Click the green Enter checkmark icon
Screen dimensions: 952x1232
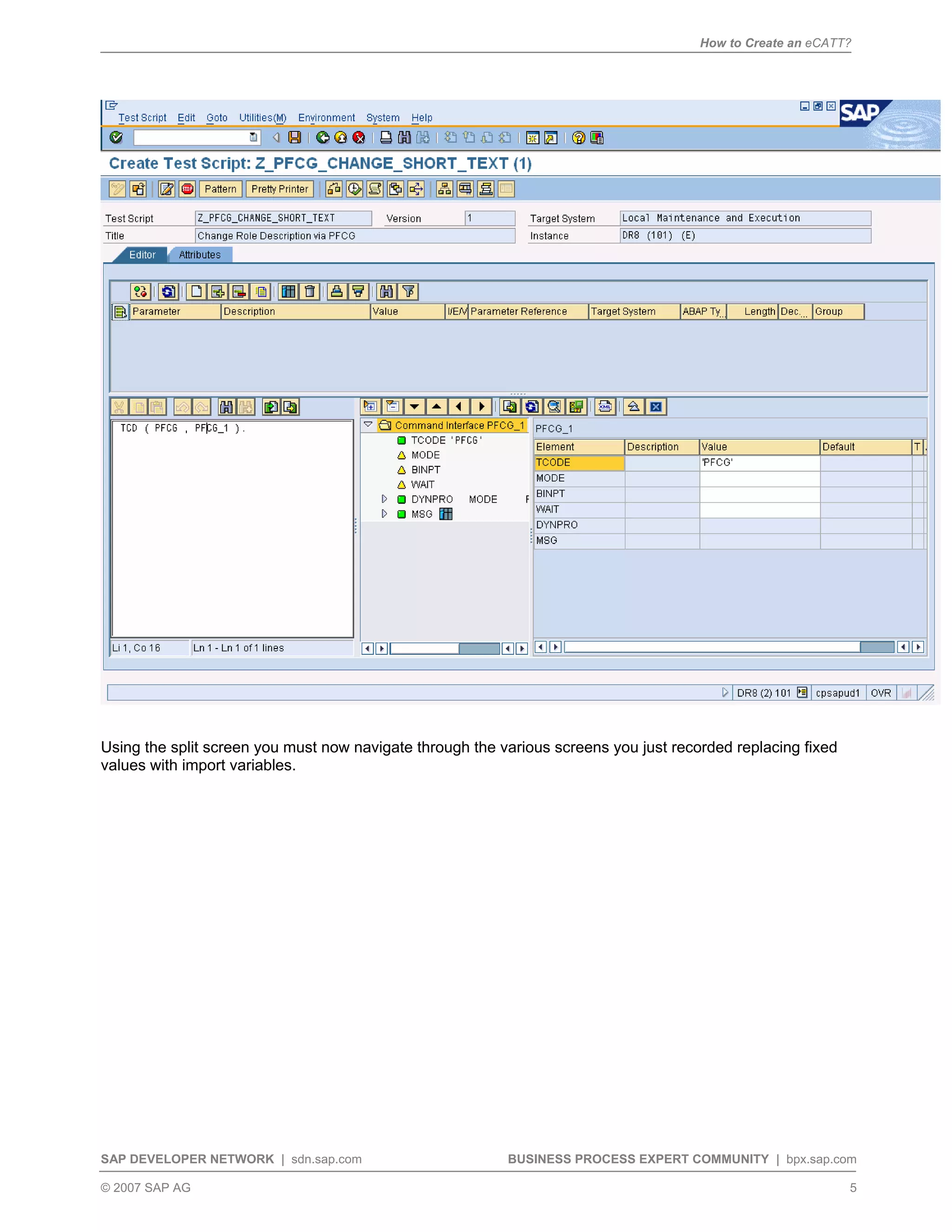[x=116, y=138]
